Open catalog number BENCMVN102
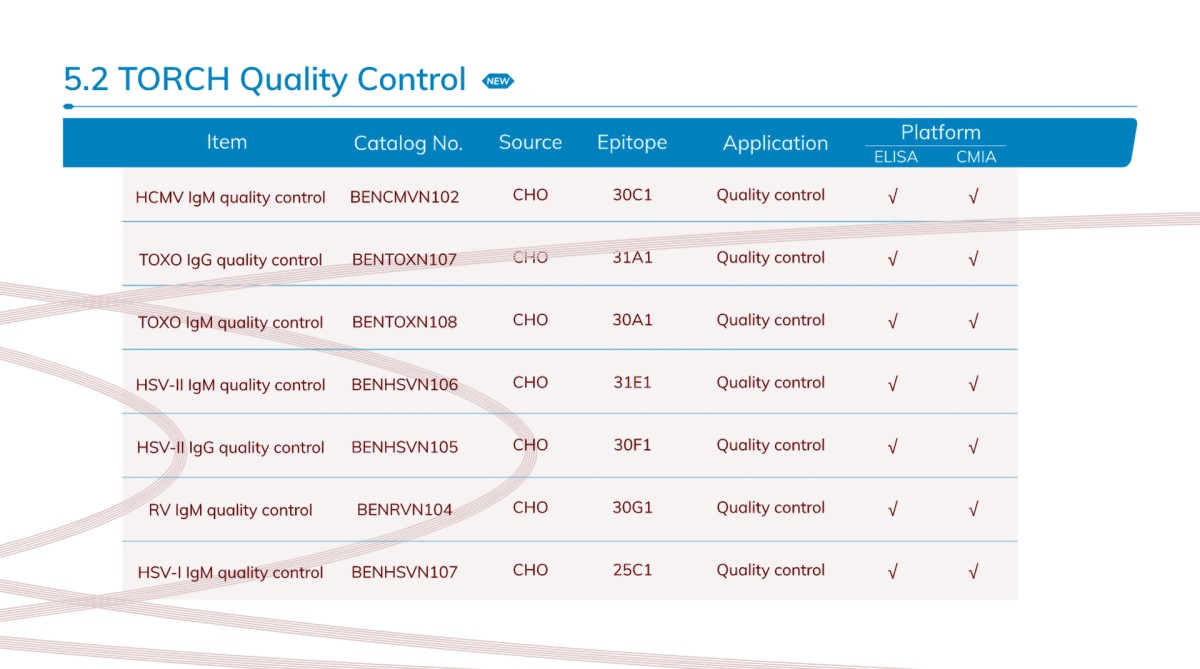Screen dimensions: 1200x669 [404, 197]
